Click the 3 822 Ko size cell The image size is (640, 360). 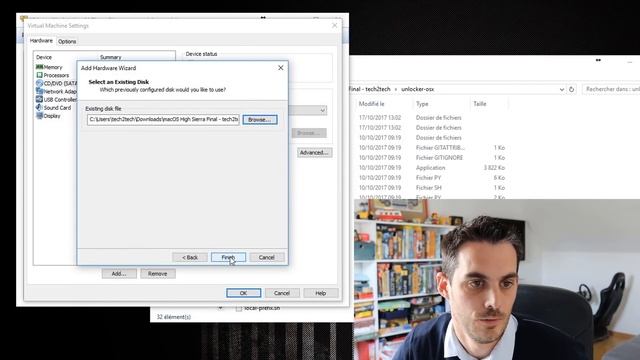click(494, 168)
